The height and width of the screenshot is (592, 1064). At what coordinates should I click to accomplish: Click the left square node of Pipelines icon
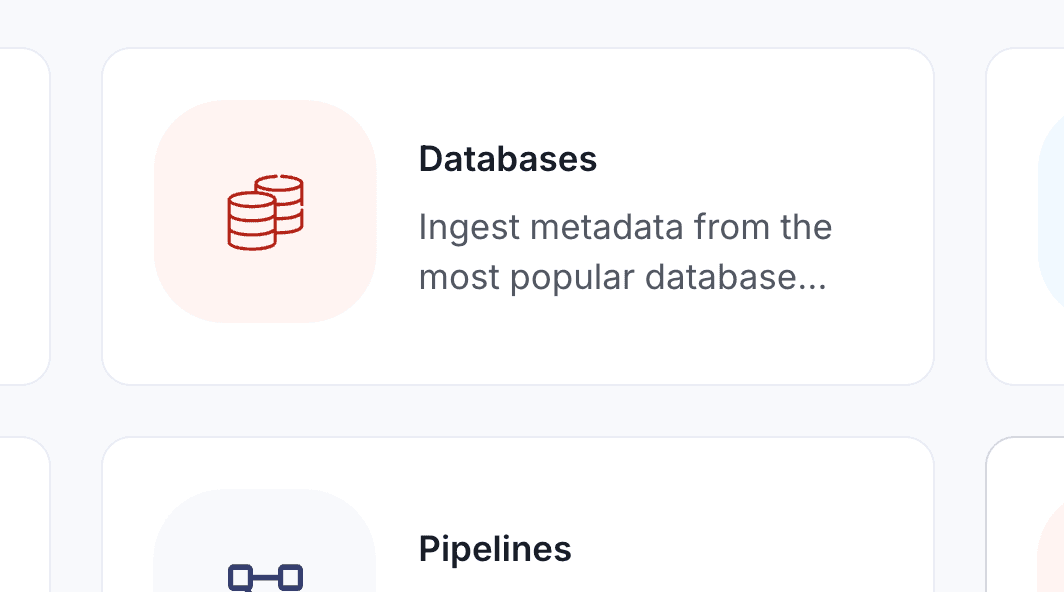(x=240, y=577)
